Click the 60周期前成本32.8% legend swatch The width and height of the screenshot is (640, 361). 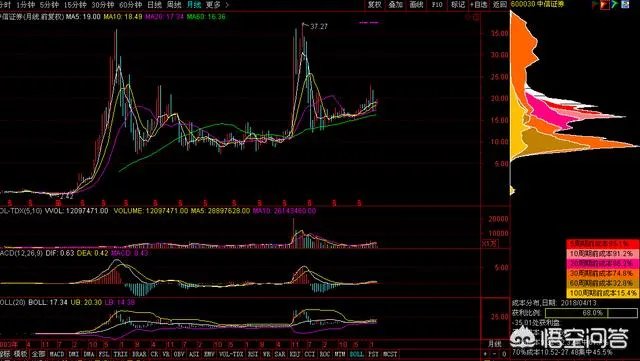click(x=602, y=283)
